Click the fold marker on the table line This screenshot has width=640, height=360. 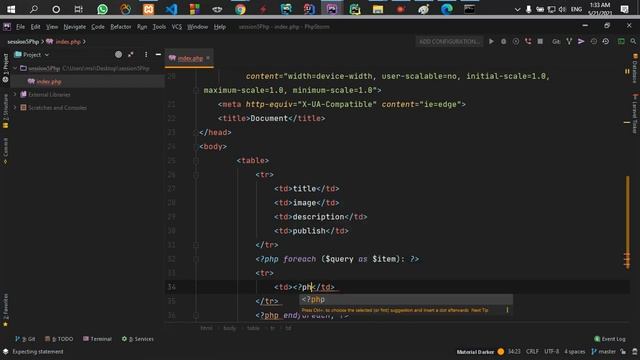coord(196,160)
